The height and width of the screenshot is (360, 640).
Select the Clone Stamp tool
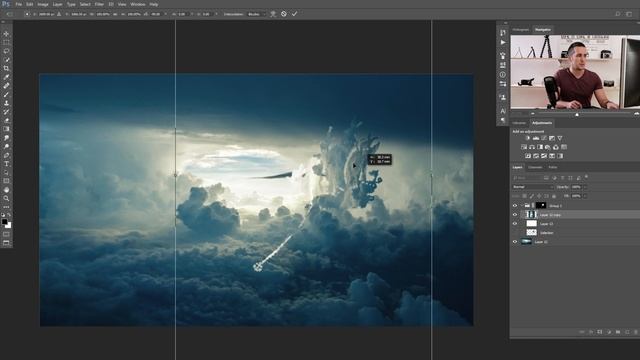pyautogui.click(x=6, y=103)
